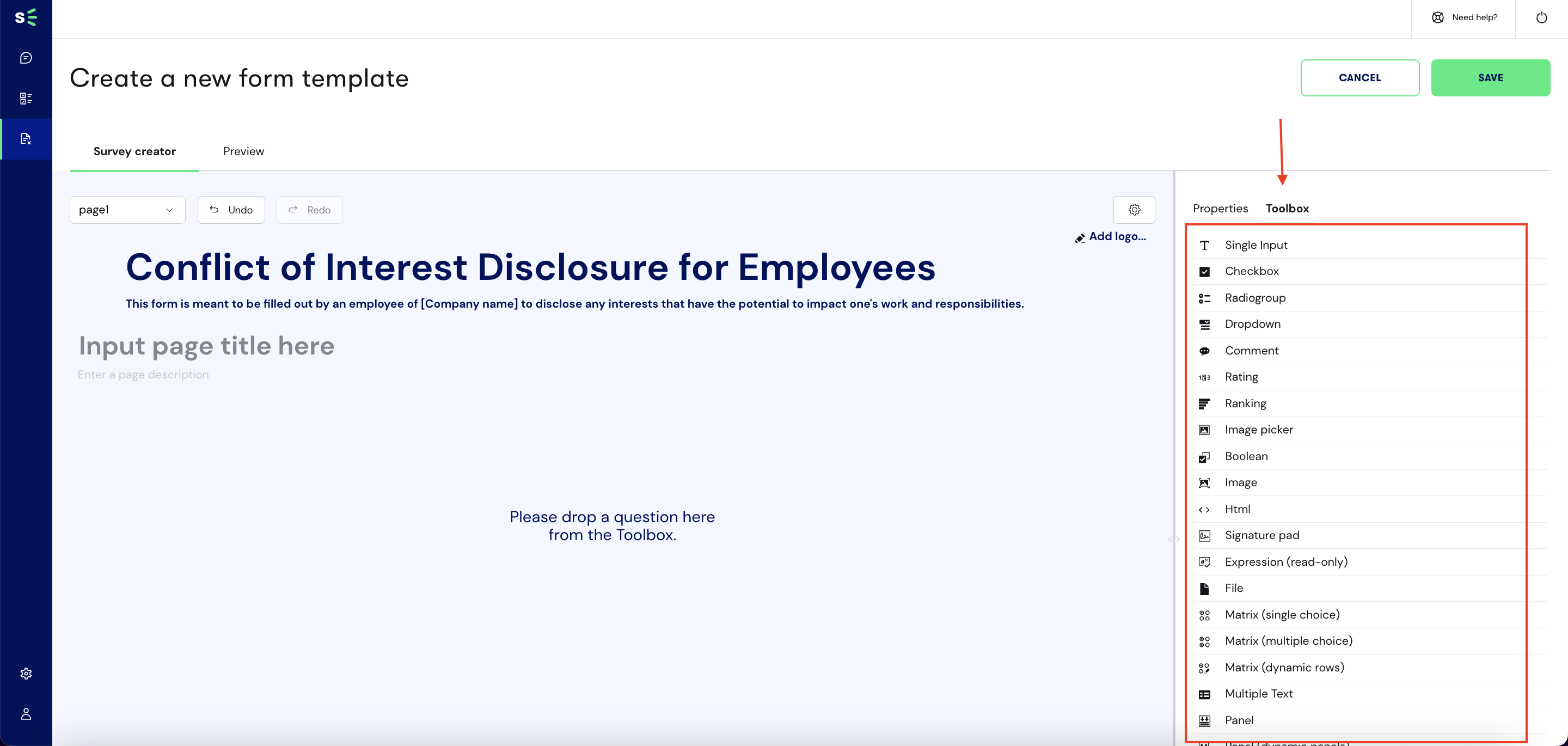Click the Boolean question type icon

pyautogui.click(x=1205, y=456)
